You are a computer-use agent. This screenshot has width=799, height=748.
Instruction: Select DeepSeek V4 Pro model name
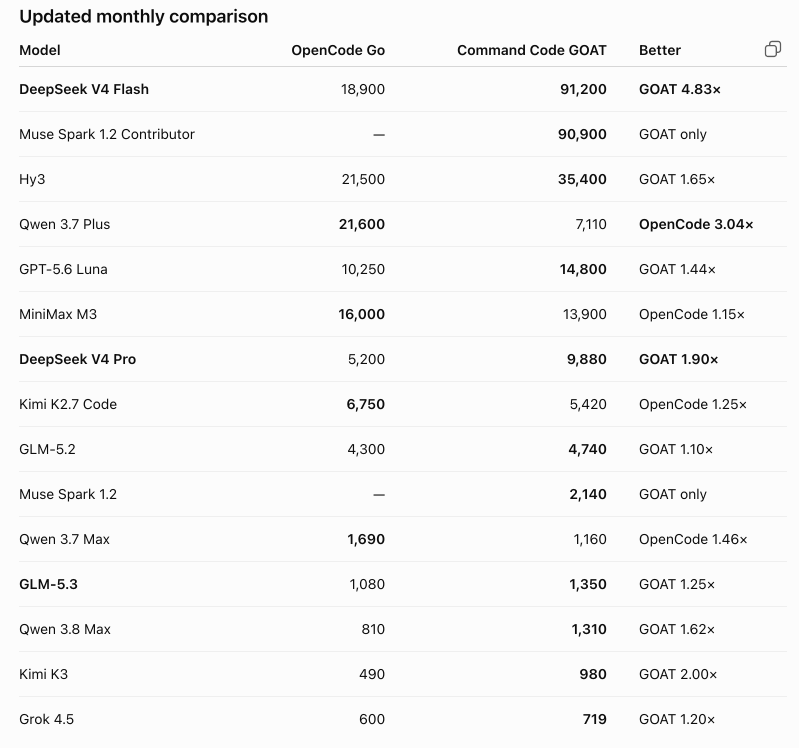(77, 359)
